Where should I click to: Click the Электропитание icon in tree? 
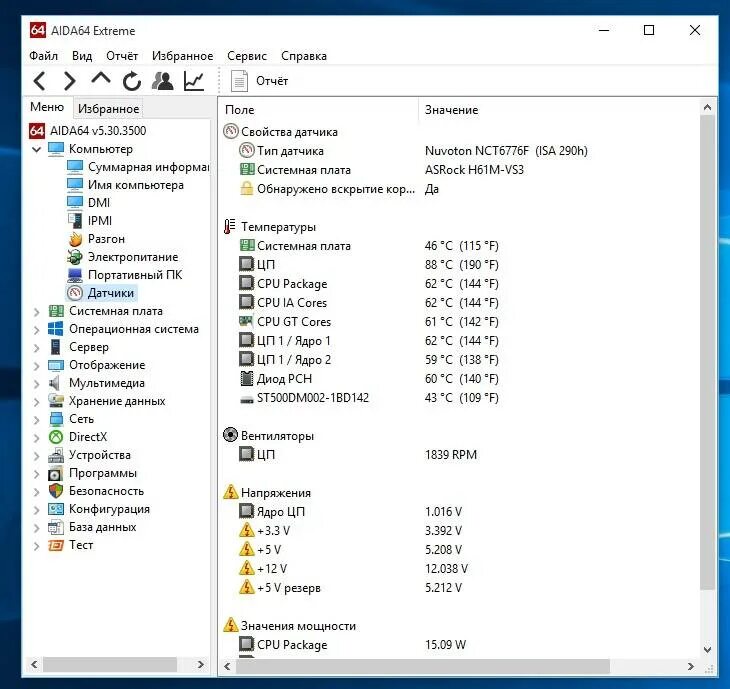(x=75, y=257)
